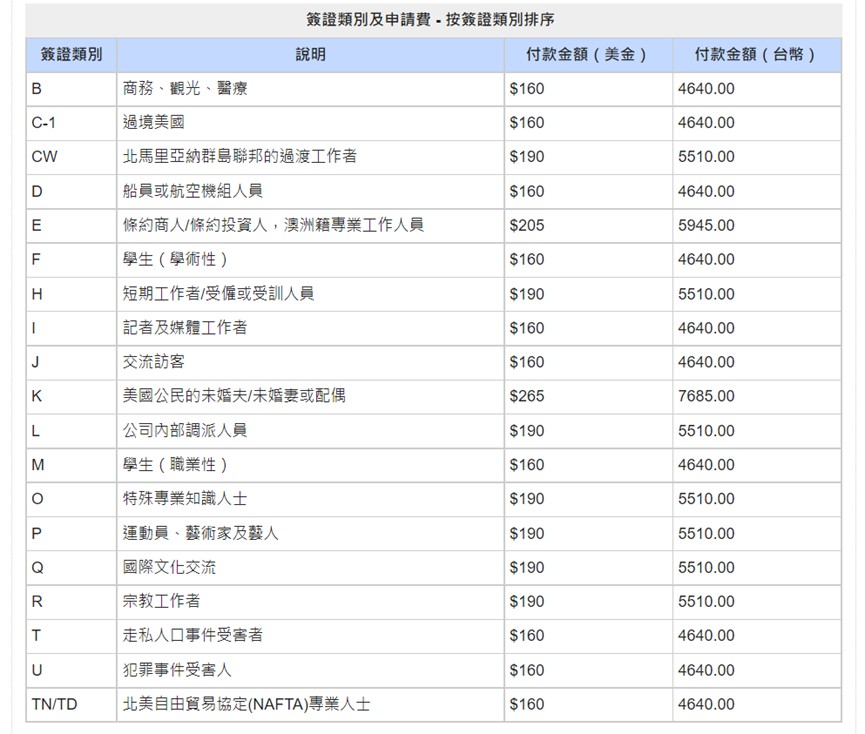The image size is (865, 734).
Task: Click the 7685.00 amount for K visa
Action: 705,396
